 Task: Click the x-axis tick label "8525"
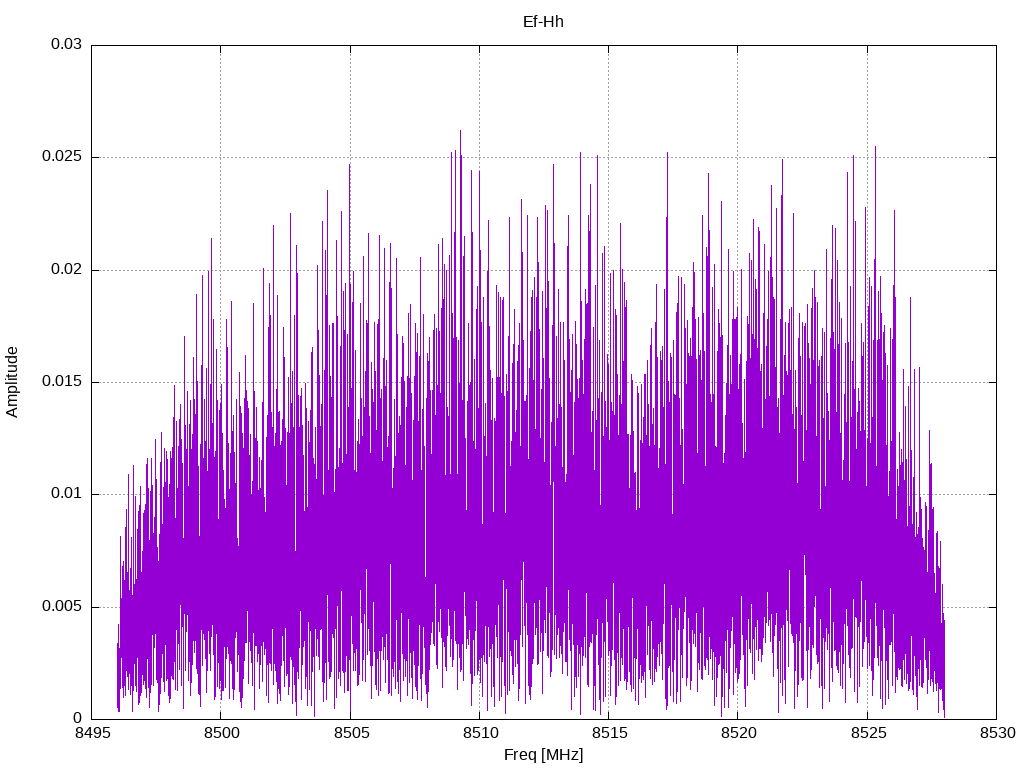click(868, 733)
